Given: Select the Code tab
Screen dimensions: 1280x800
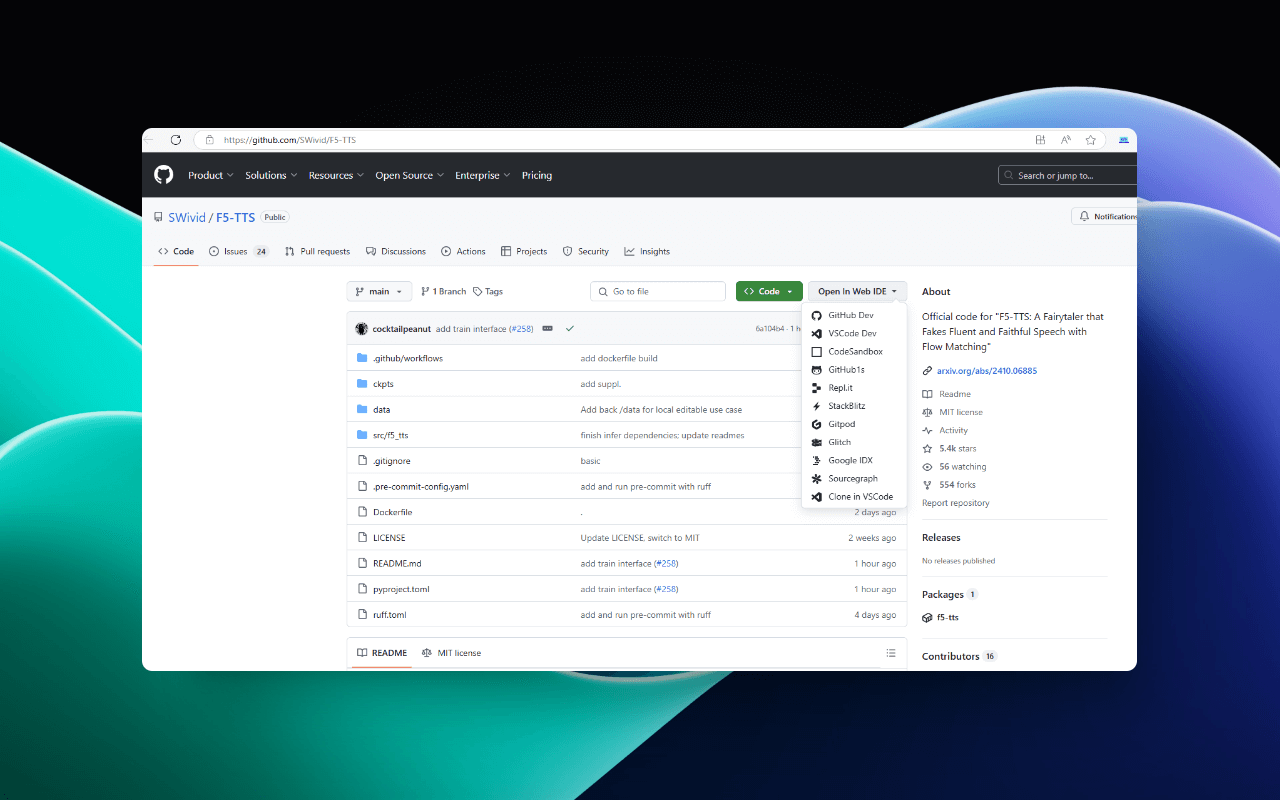Looking at the screenshot, I should [x=176, y=251].
